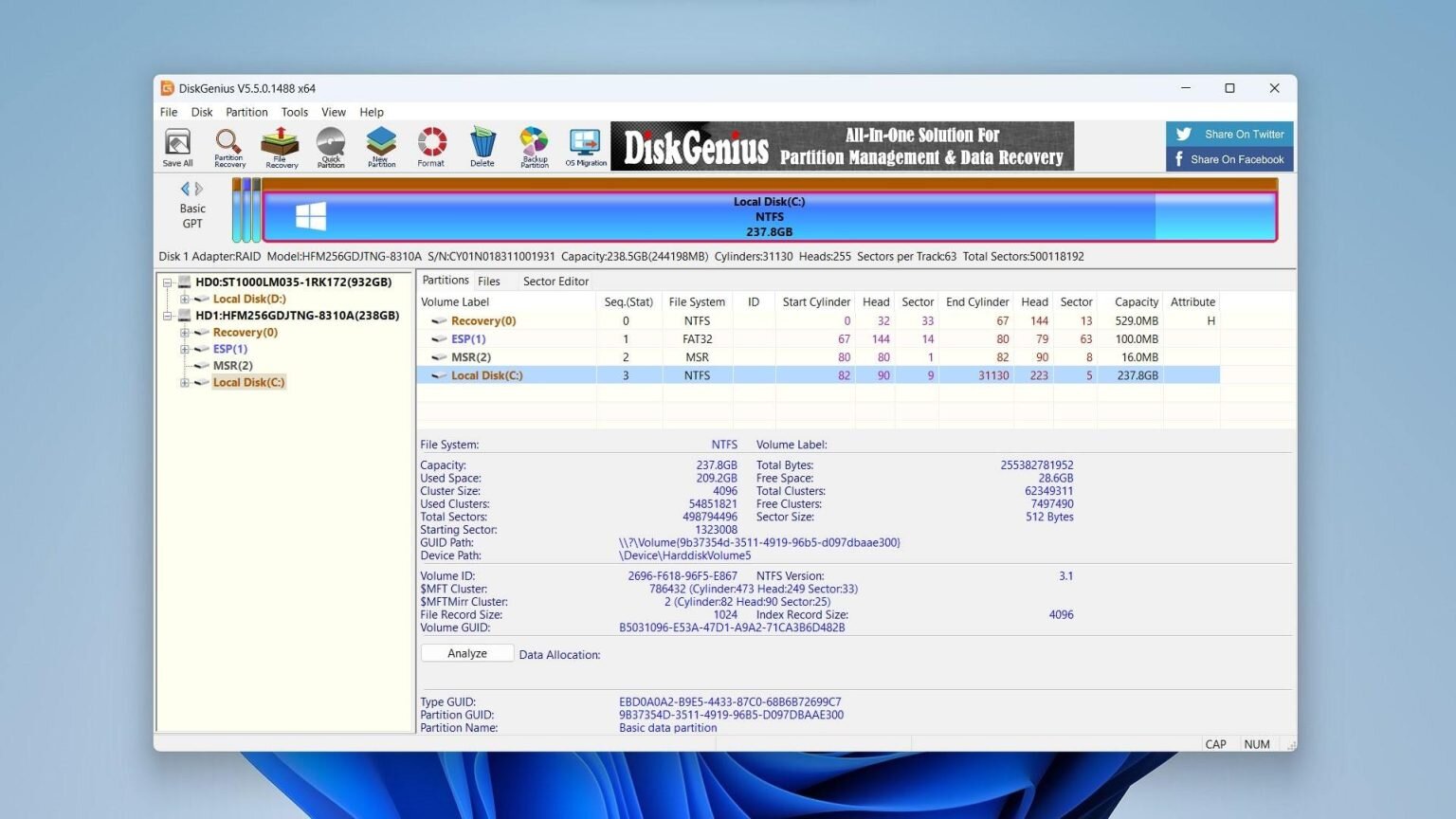Open the Backup Partition tool
The height and width of the screenshot is (819, 1456).
pos(534,147)
